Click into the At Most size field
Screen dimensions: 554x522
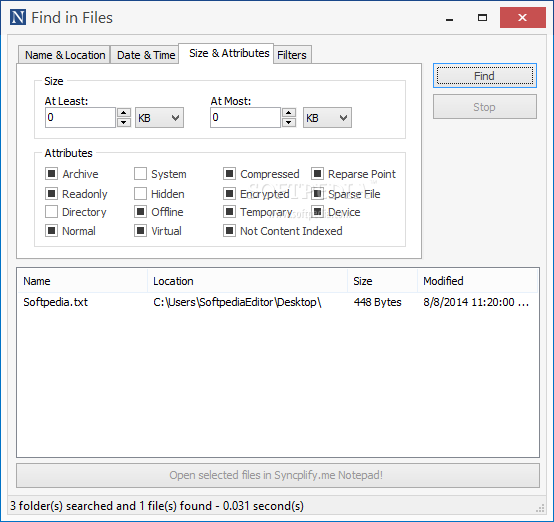point(245,118)
